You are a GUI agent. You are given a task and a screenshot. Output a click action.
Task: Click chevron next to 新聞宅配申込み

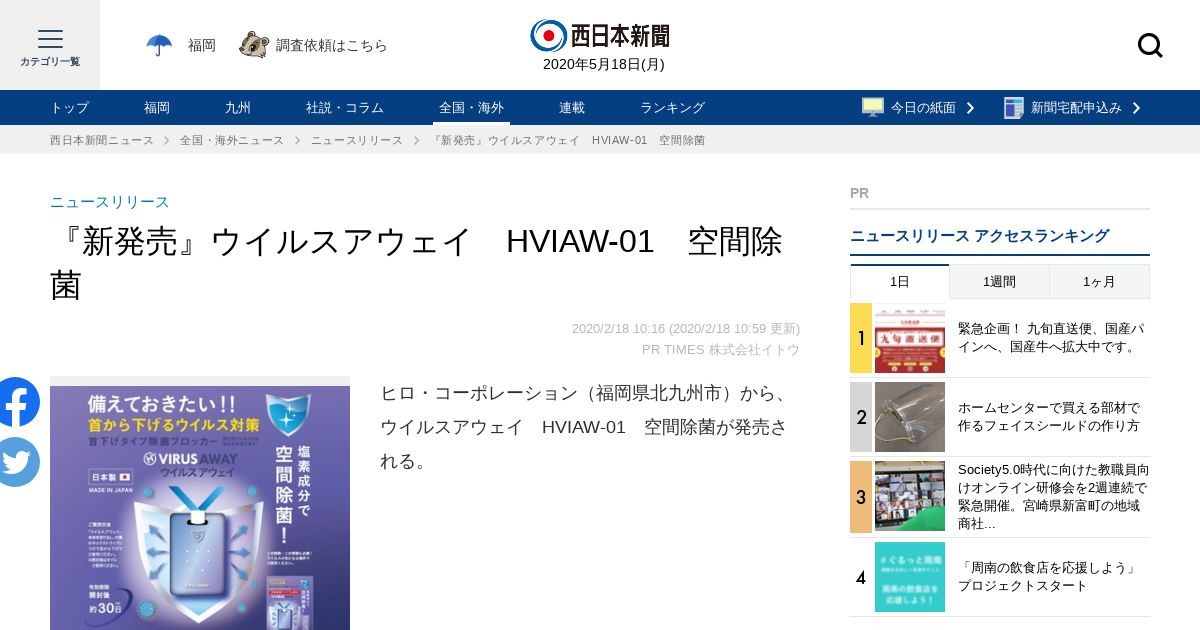click(1136, 108)
